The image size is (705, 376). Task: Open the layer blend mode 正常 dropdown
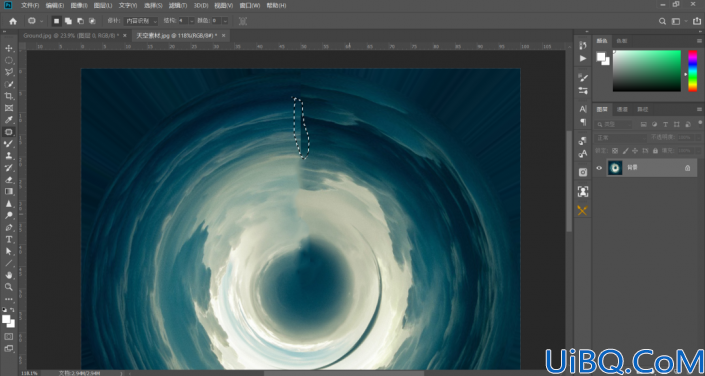coord(621,138)
